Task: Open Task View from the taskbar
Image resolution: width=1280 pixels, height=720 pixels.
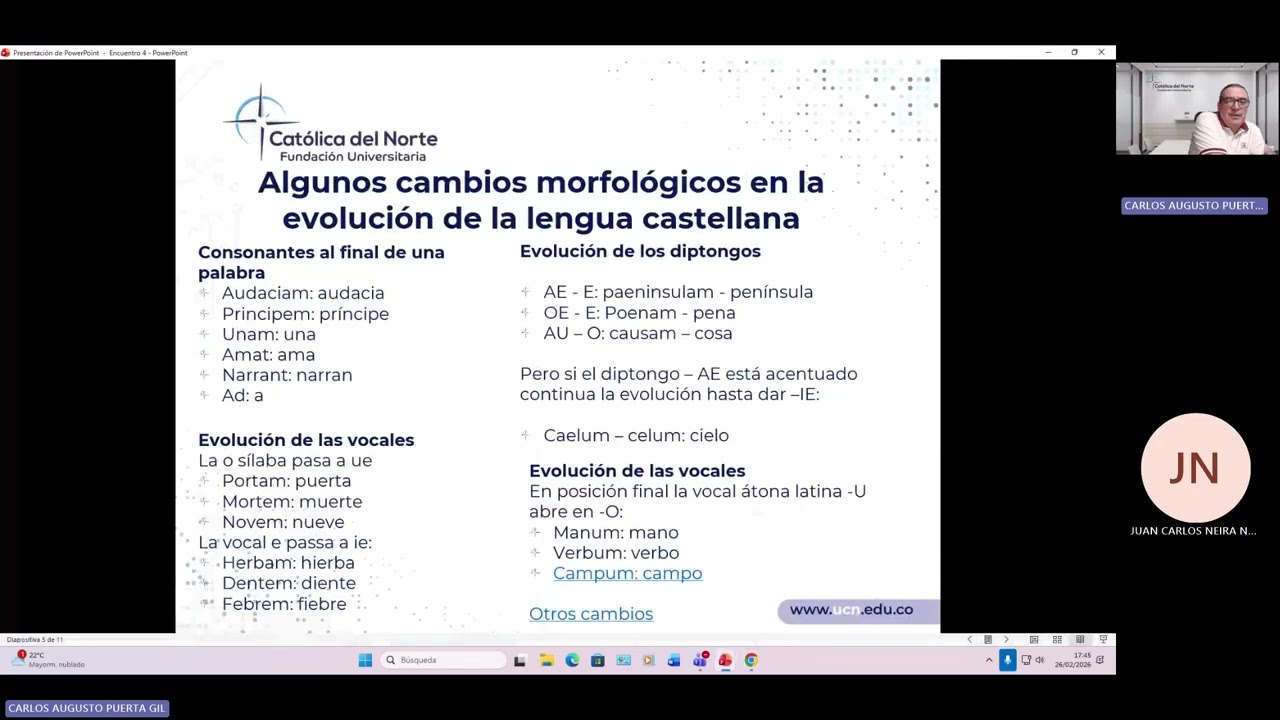Action: coord(519,660)
